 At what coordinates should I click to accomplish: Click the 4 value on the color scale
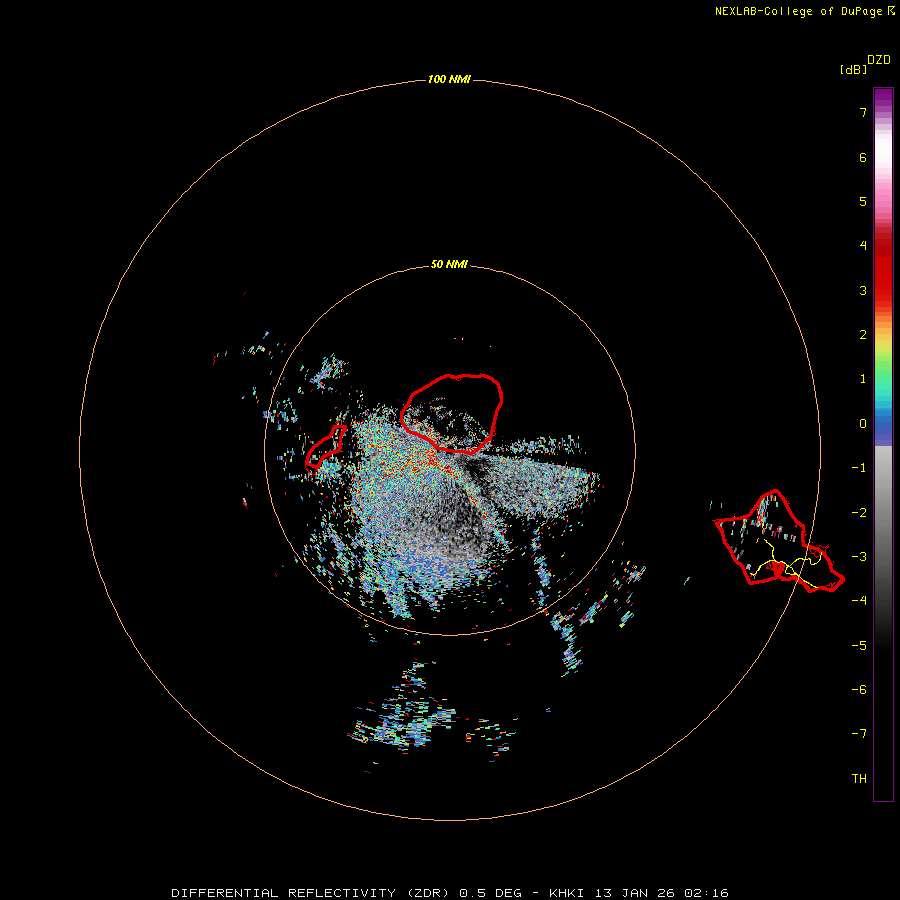pyautogui.click(x=863, y=246)
